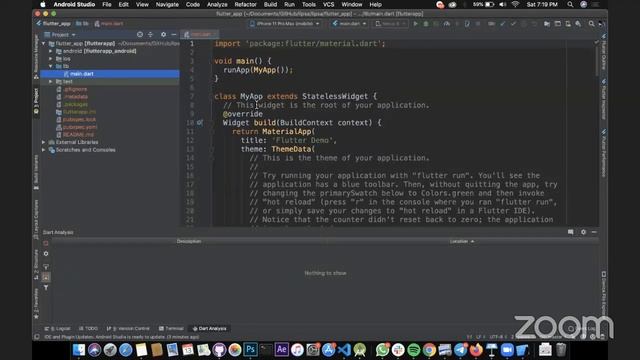
Task: Switch to the Version Control tab
Action: [x=128, y=329]
